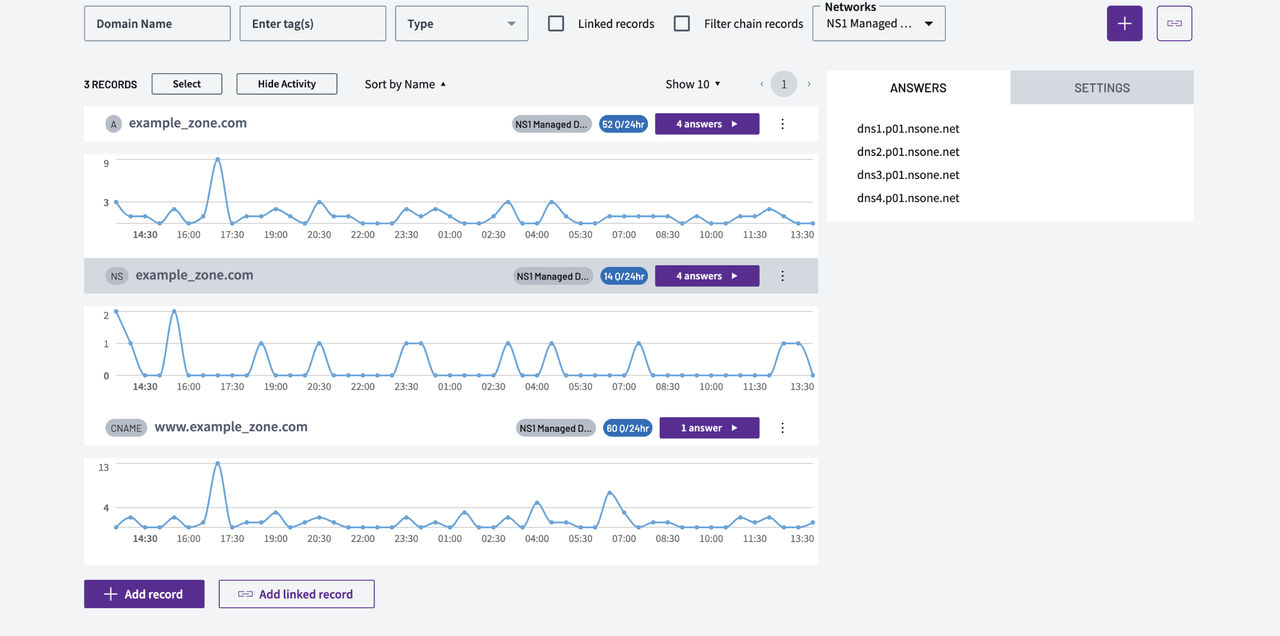The width and height of the screenshot is (1280, 636).
Task: Click the purple plus add button
Action: coord(1124,24)
